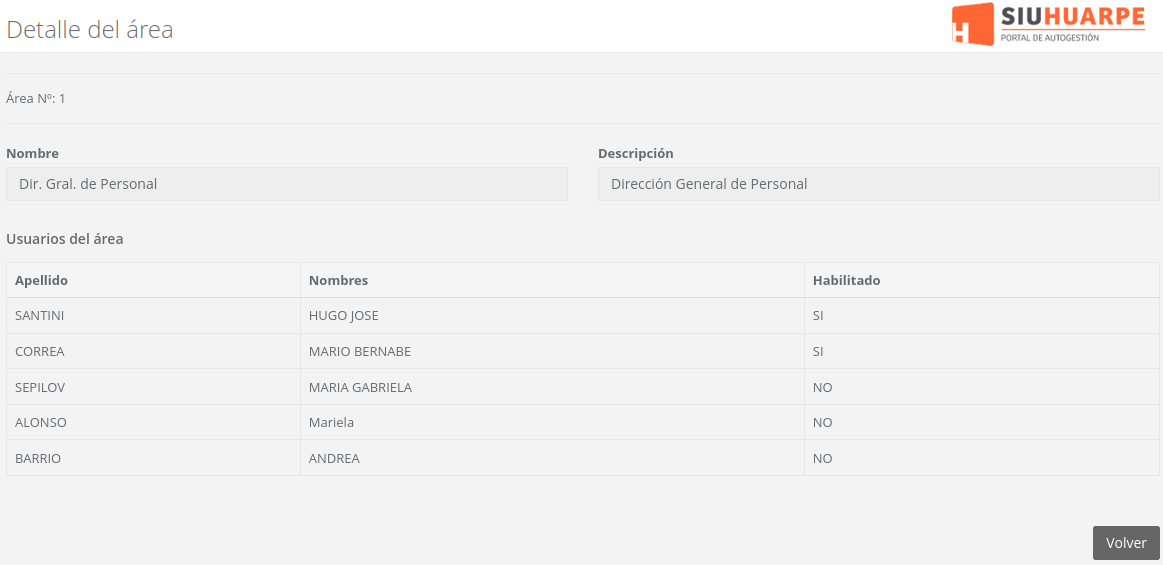Click the MARIA GABRIELA name cell

pos(360,387)
